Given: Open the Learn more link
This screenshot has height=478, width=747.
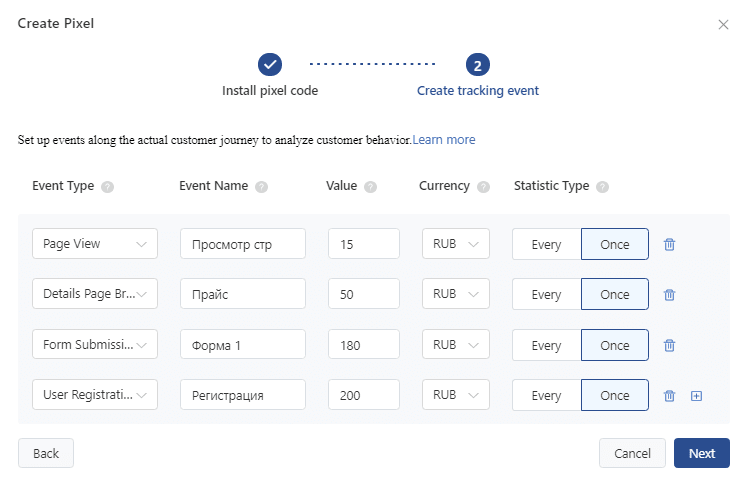Looking at the screenshot, I should point(444,140).
